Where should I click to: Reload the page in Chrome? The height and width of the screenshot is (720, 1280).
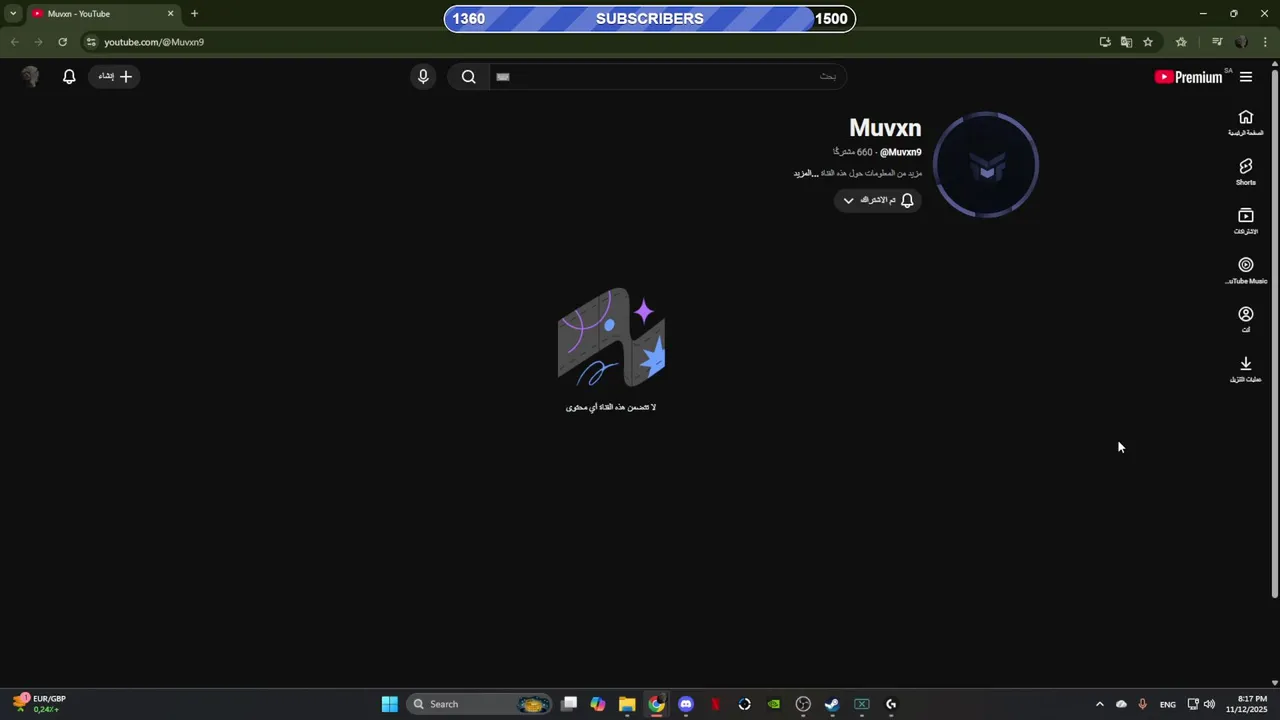[62, 42]
